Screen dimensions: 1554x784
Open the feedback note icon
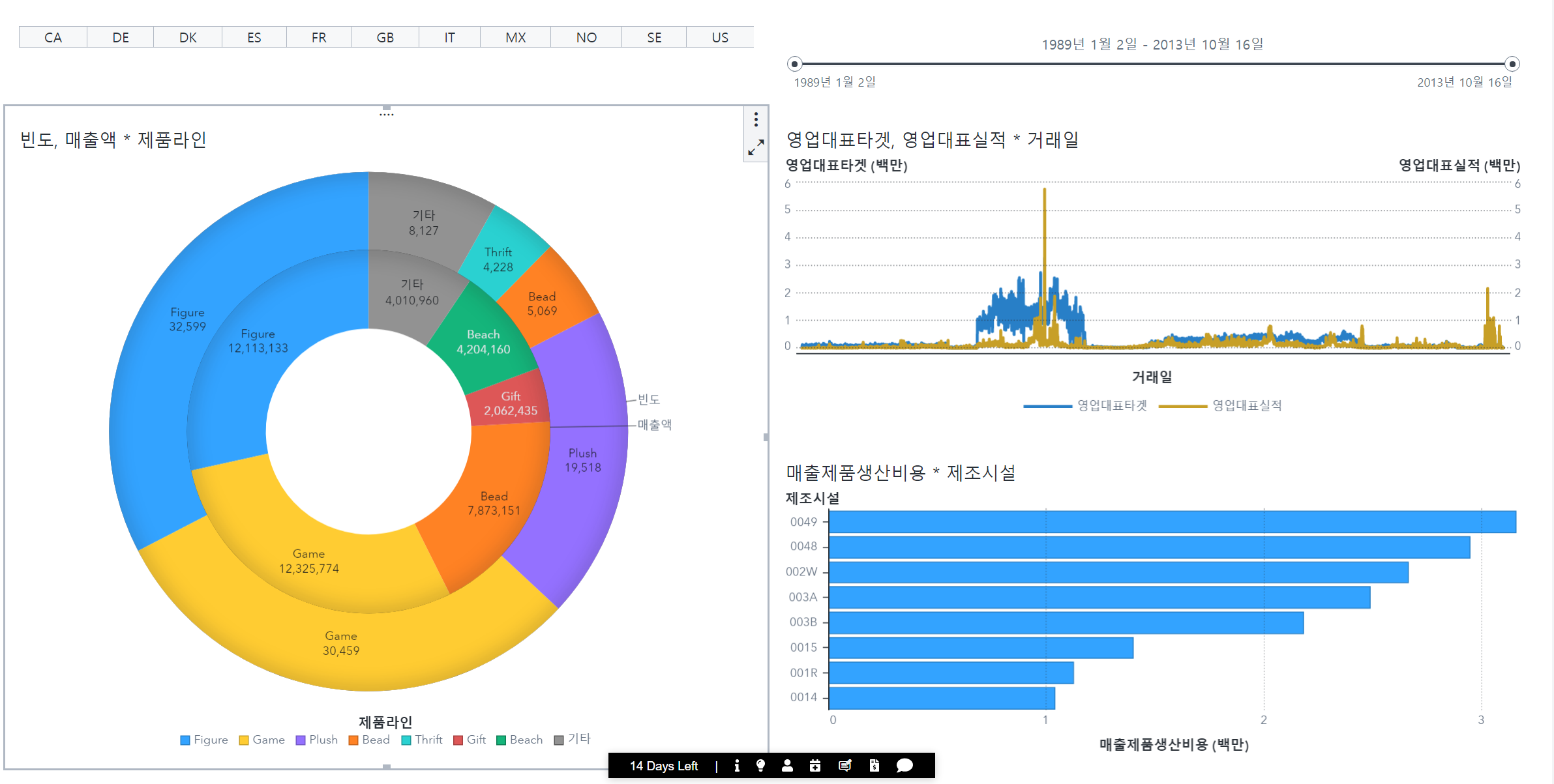[845, 766]
